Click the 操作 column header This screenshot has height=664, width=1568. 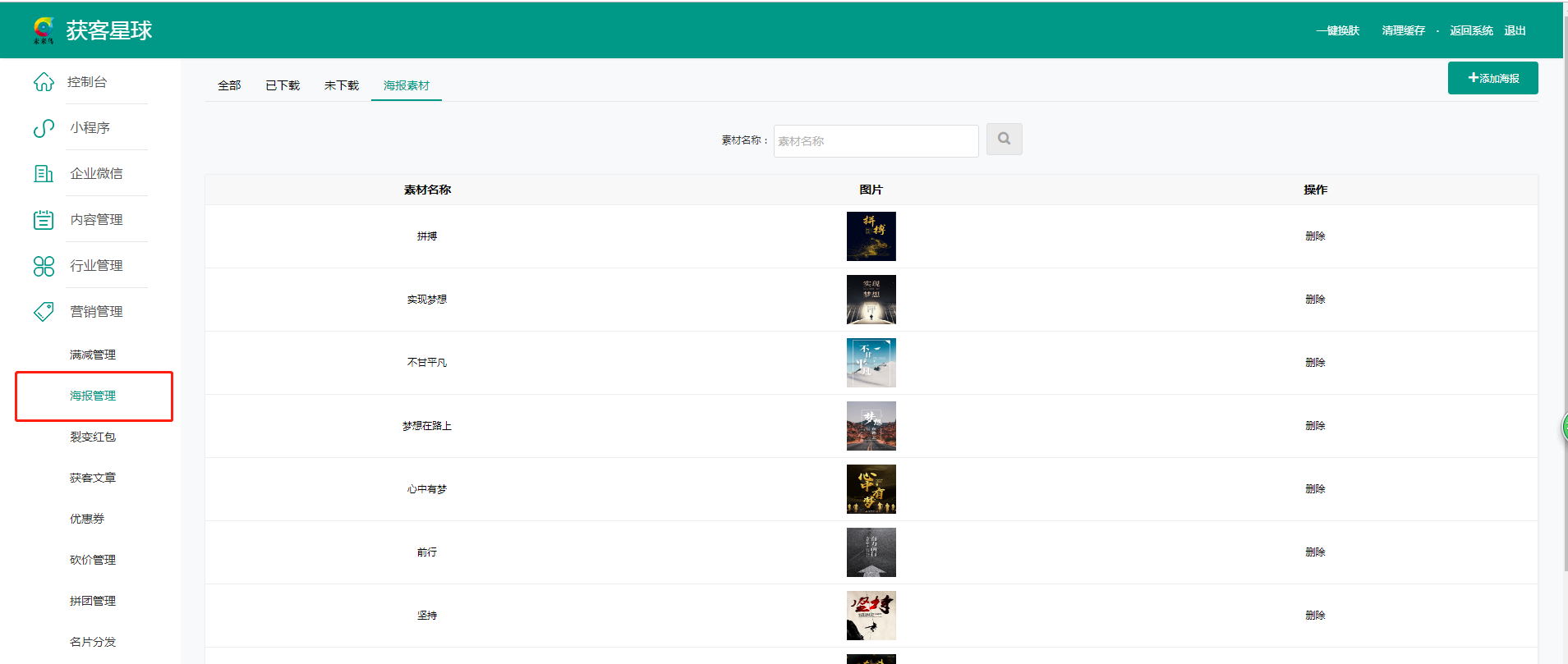1316,190
